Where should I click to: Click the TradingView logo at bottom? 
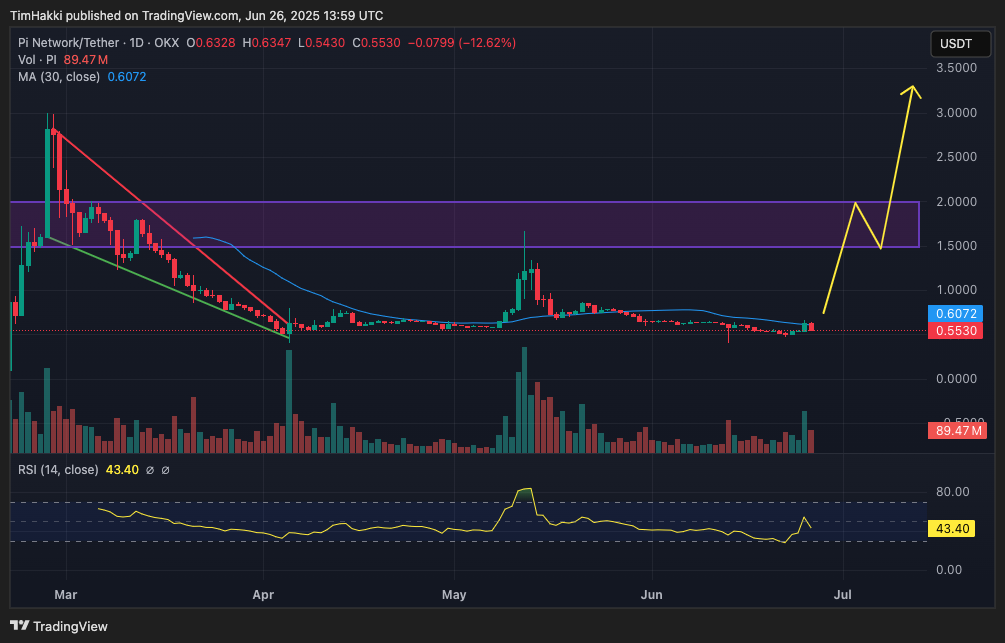59,626
